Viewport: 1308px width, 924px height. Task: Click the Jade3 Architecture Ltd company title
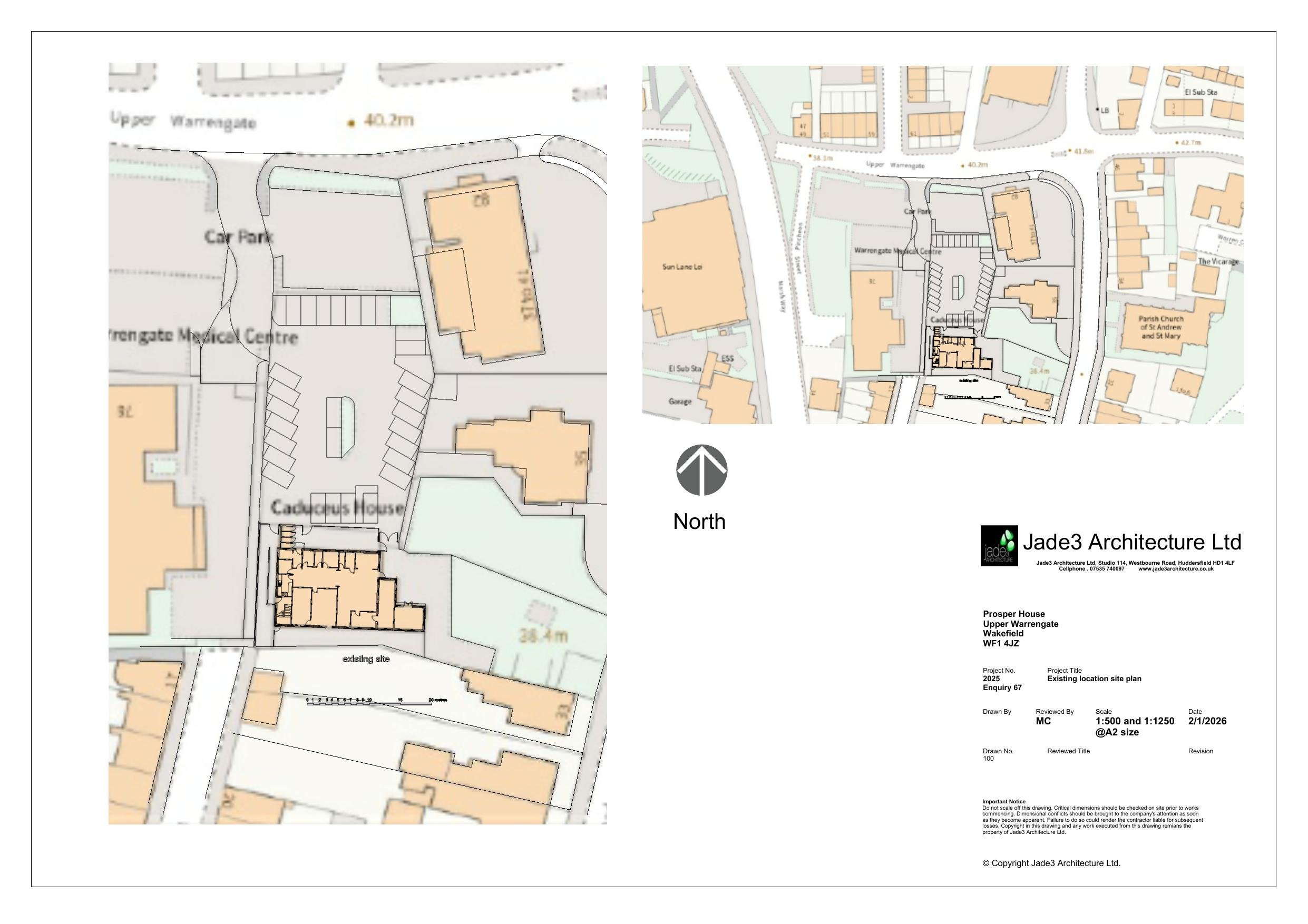click(x=1132, y=542)
